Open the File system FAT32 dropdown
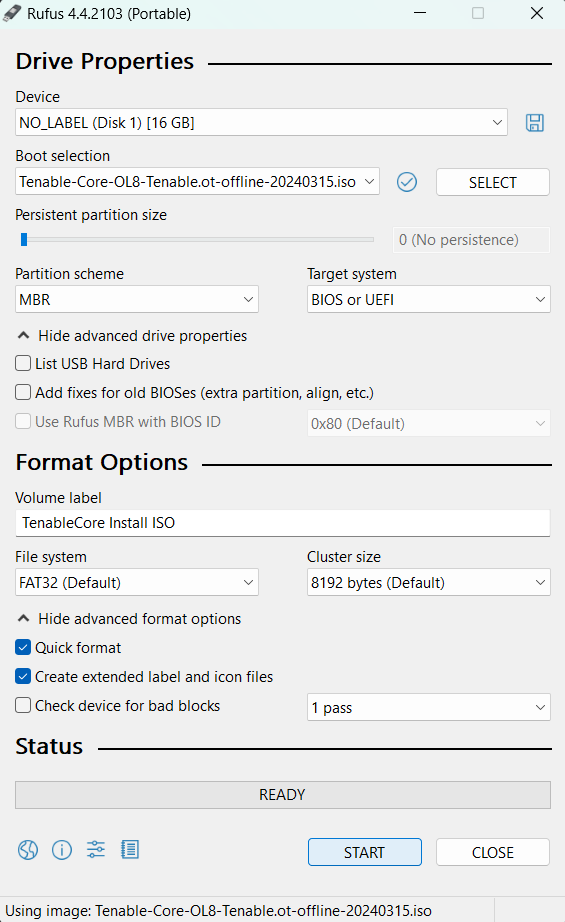 pos(136,582)
